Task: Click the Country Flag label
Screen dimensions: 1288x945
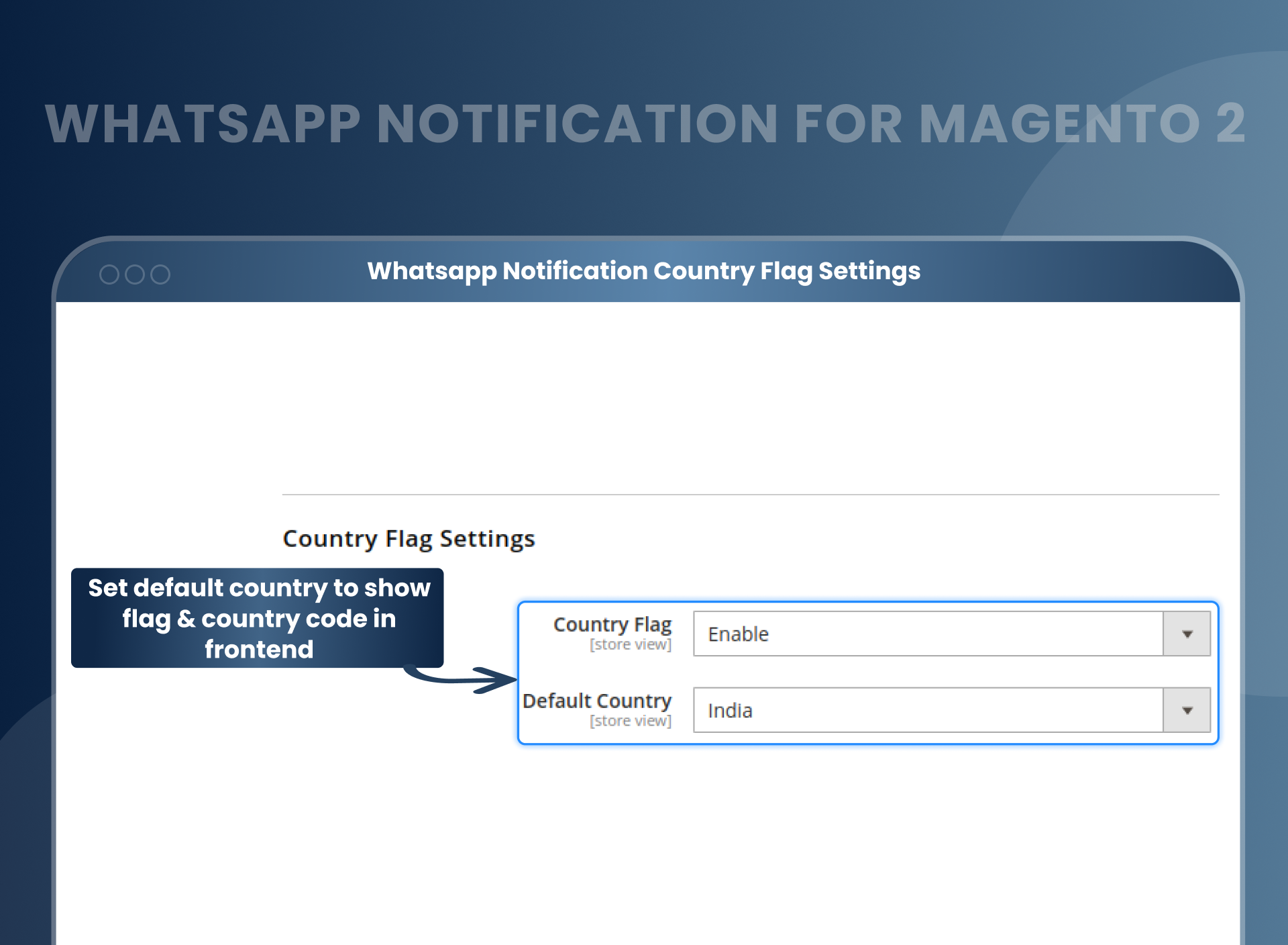Action: [x=612, y=624]
